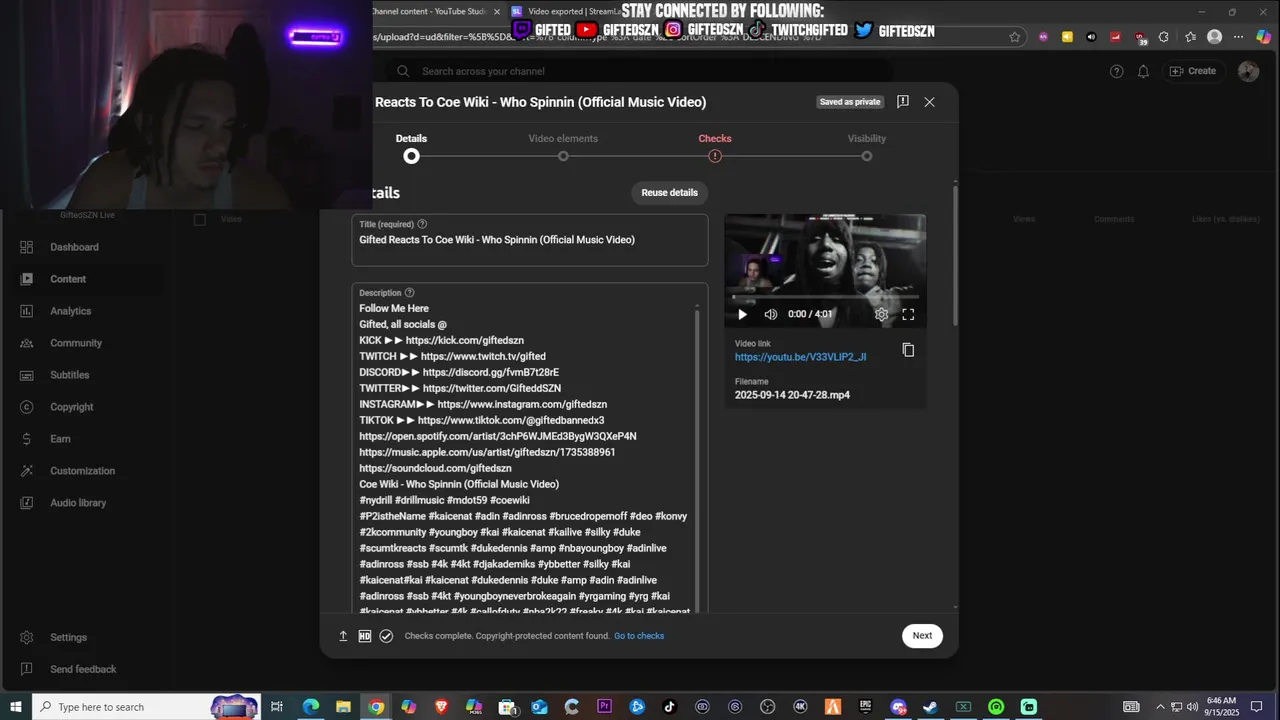This screenshot has width=1280, height=720.
Task: Click the checks complete checkmark icon
Action: coord(386,636)
